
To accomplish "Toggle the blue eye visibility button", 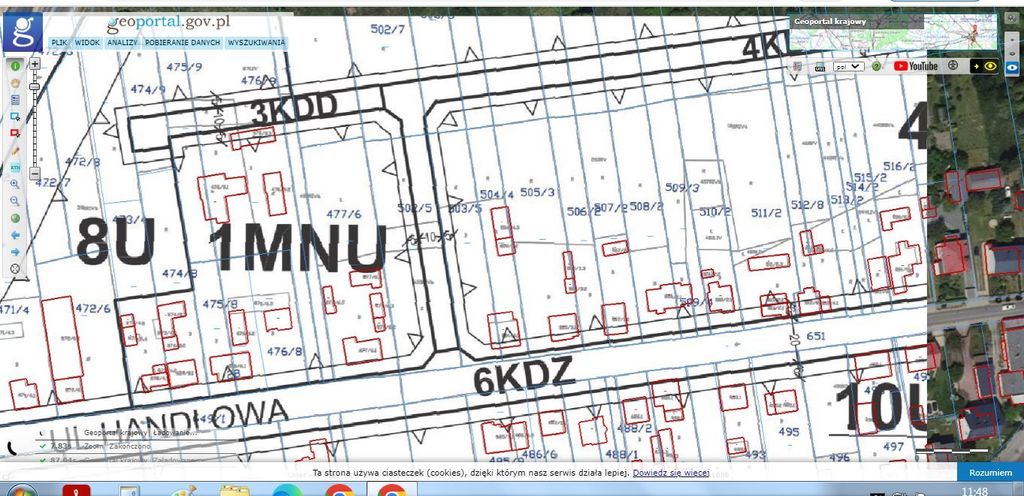I will [x=991, y=66].
